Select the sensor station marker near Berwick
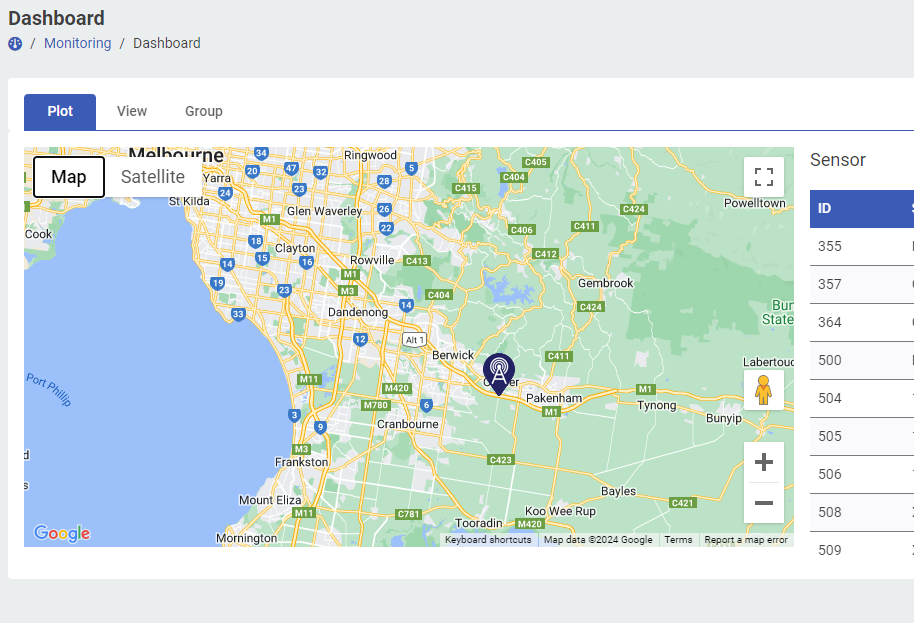Screen dimensions: 914x623 (499, 370)
